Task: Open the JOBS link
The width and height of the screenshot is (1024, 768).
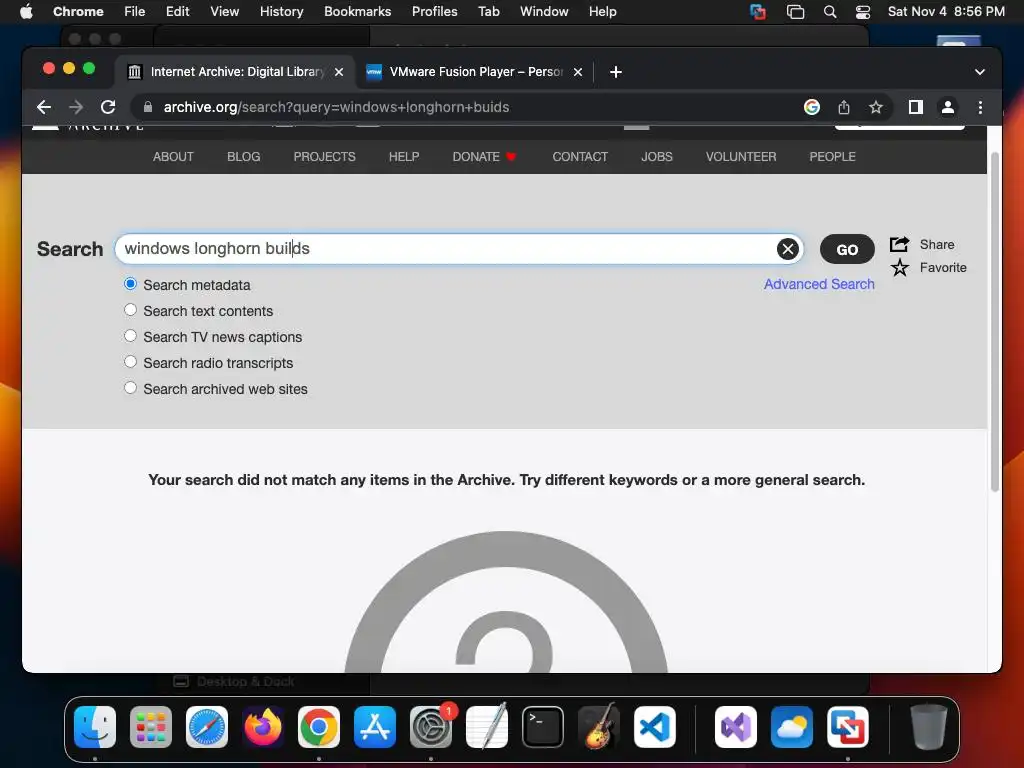Action: coord(656,157)
